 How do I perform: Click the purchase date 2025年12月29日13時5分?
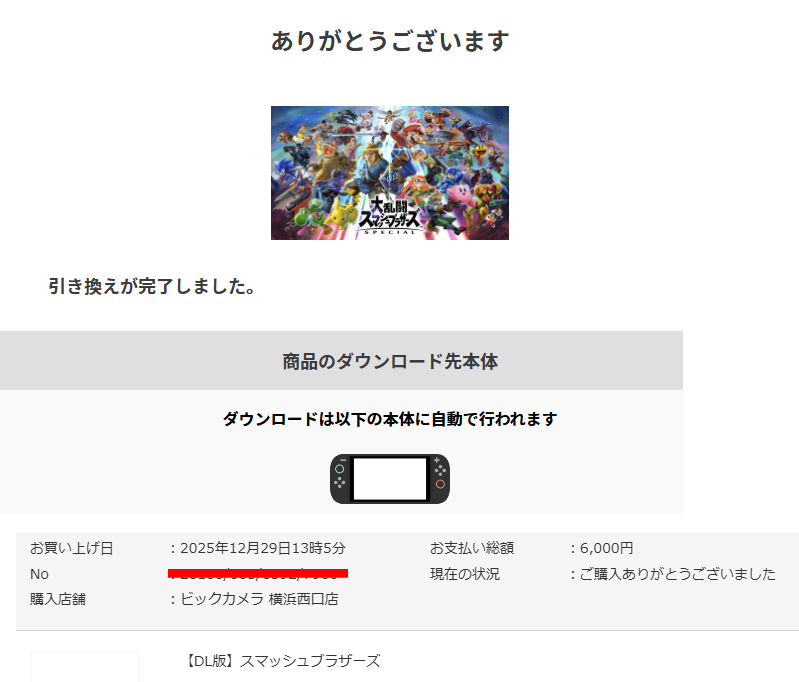[x=262, y=548]
